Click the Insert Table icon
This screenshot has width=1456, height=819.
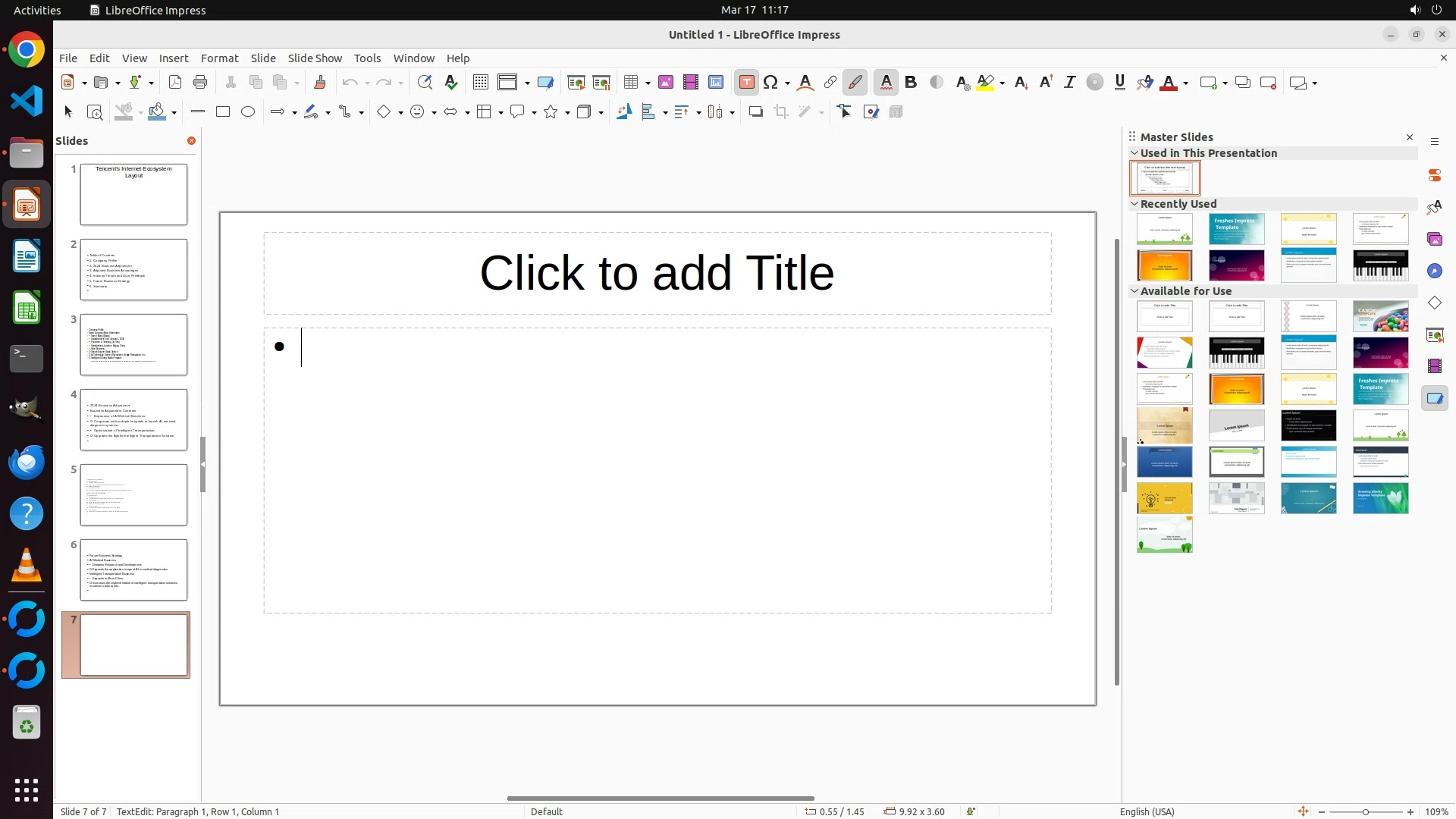(630, 83)
